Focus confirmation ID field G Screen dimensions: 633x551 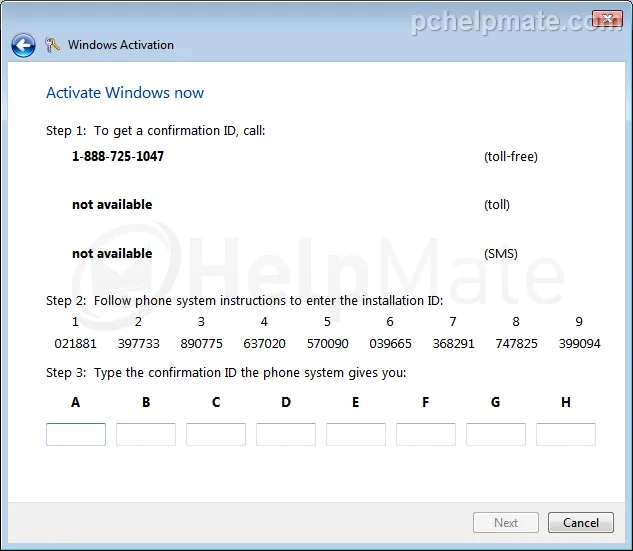pos(496,434)
